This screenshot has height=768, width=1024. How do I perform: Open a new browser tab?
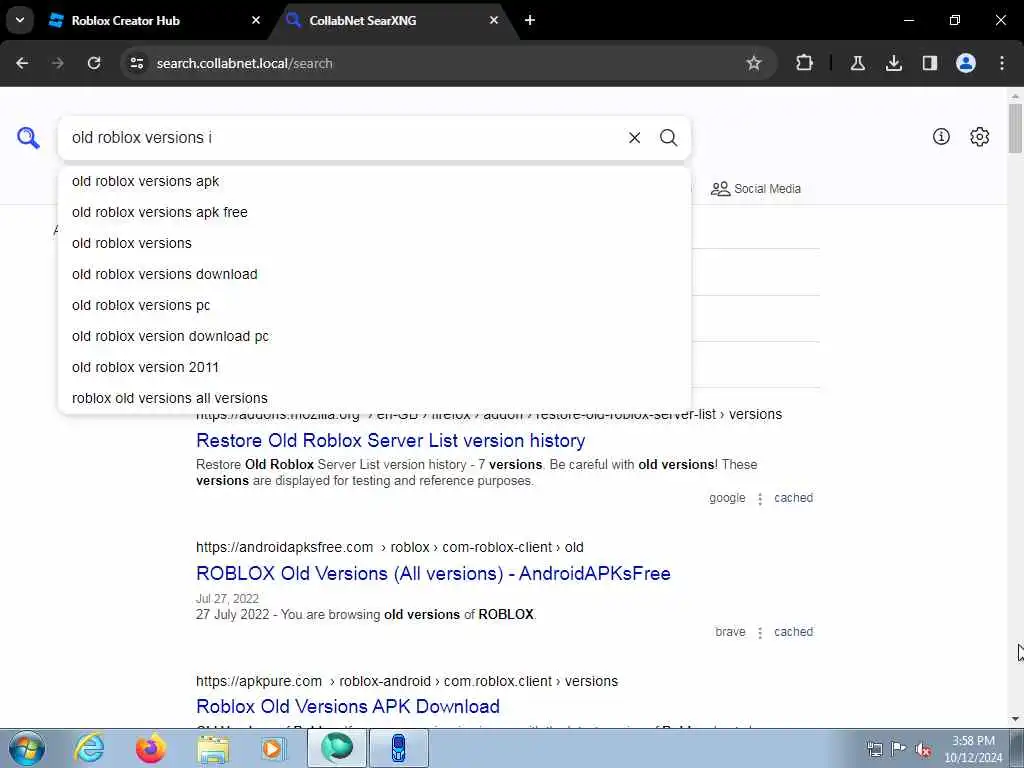pyautogui.click(x=530, y=20)
